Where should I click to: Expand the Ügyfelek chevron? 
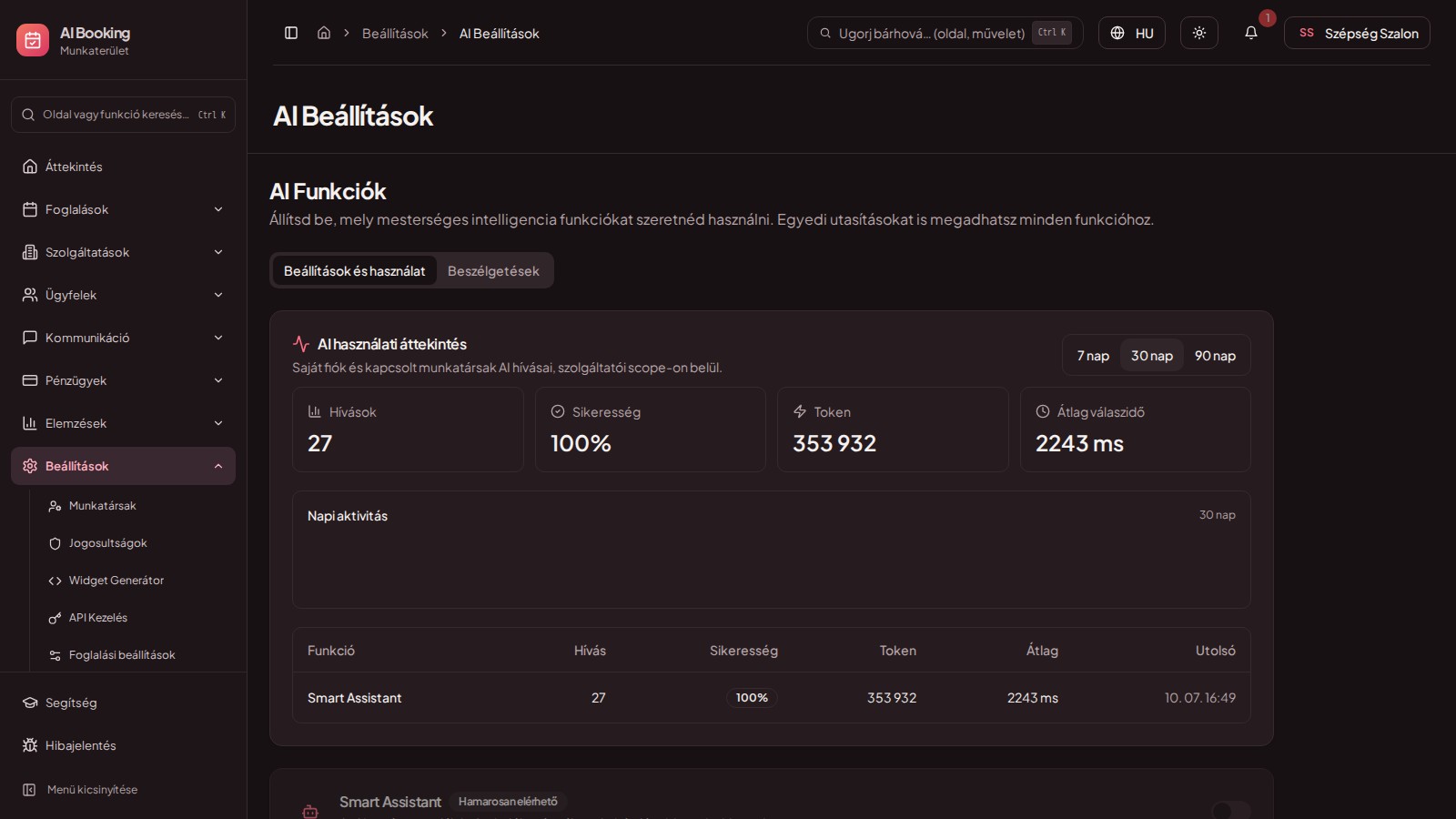click(x=218, y=295)
